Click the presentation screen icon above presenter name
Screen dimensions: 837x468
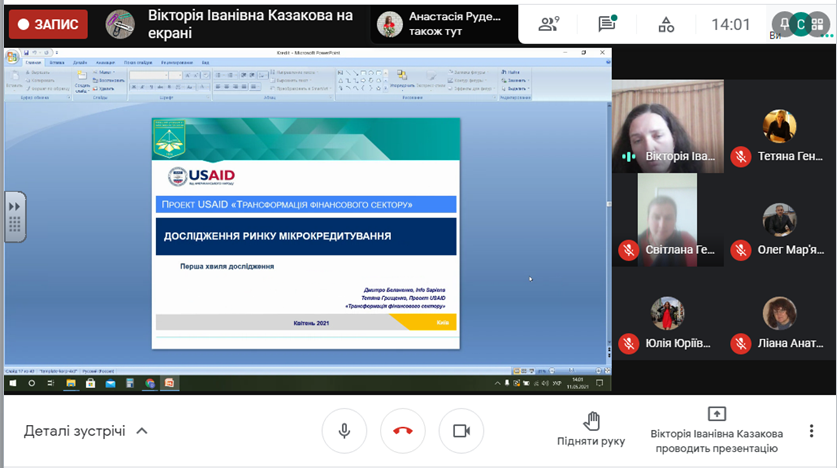point(716,414)
